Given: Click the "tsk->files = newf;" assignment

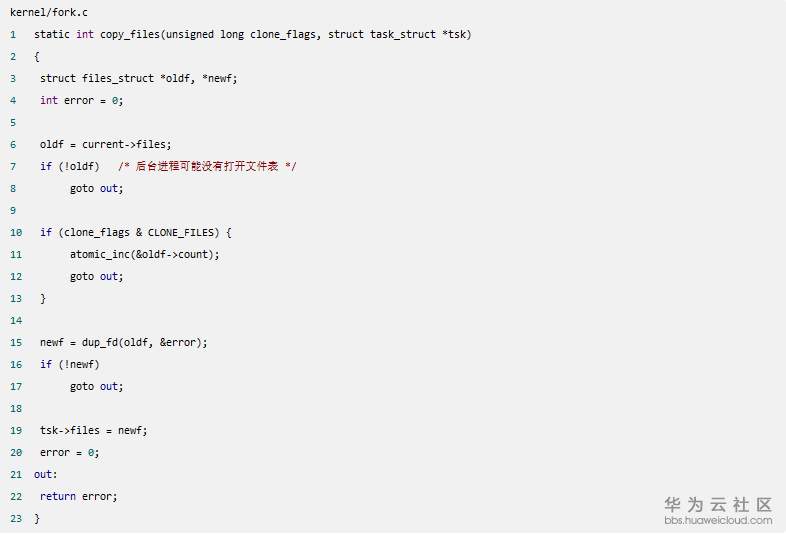Looking at the screenshot, I should 93,430.
